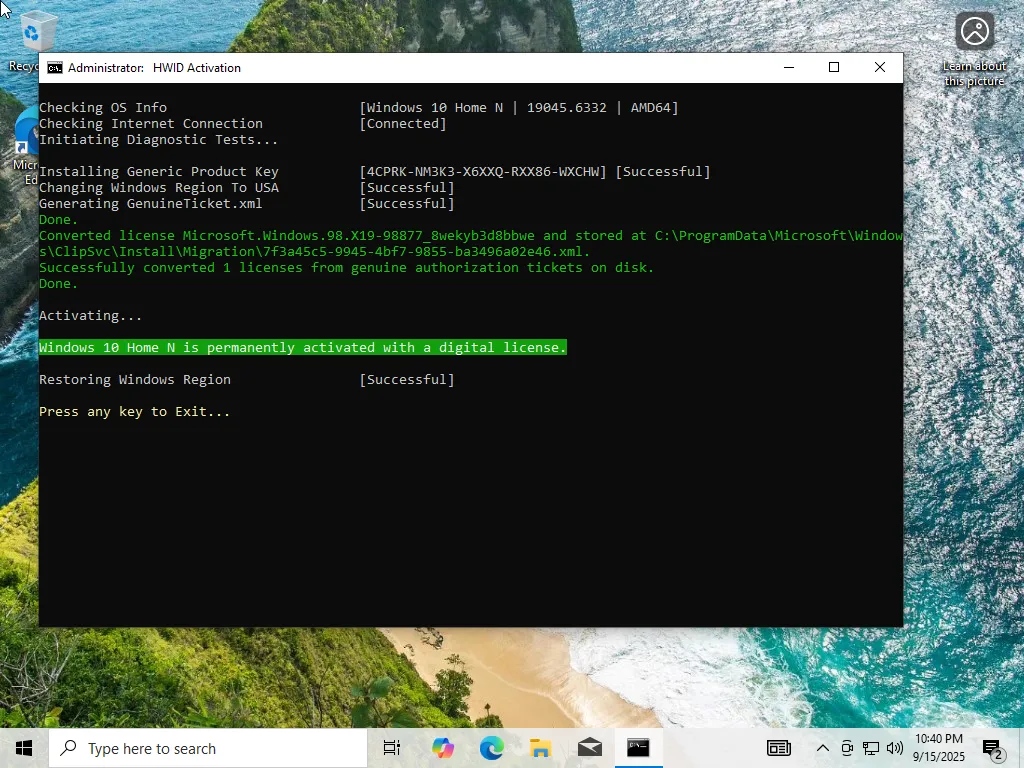This screenshot has height=768, width=1024.
Task: Open the Windows Start menu
Action: pyautogui.click(x=24, y=748)
